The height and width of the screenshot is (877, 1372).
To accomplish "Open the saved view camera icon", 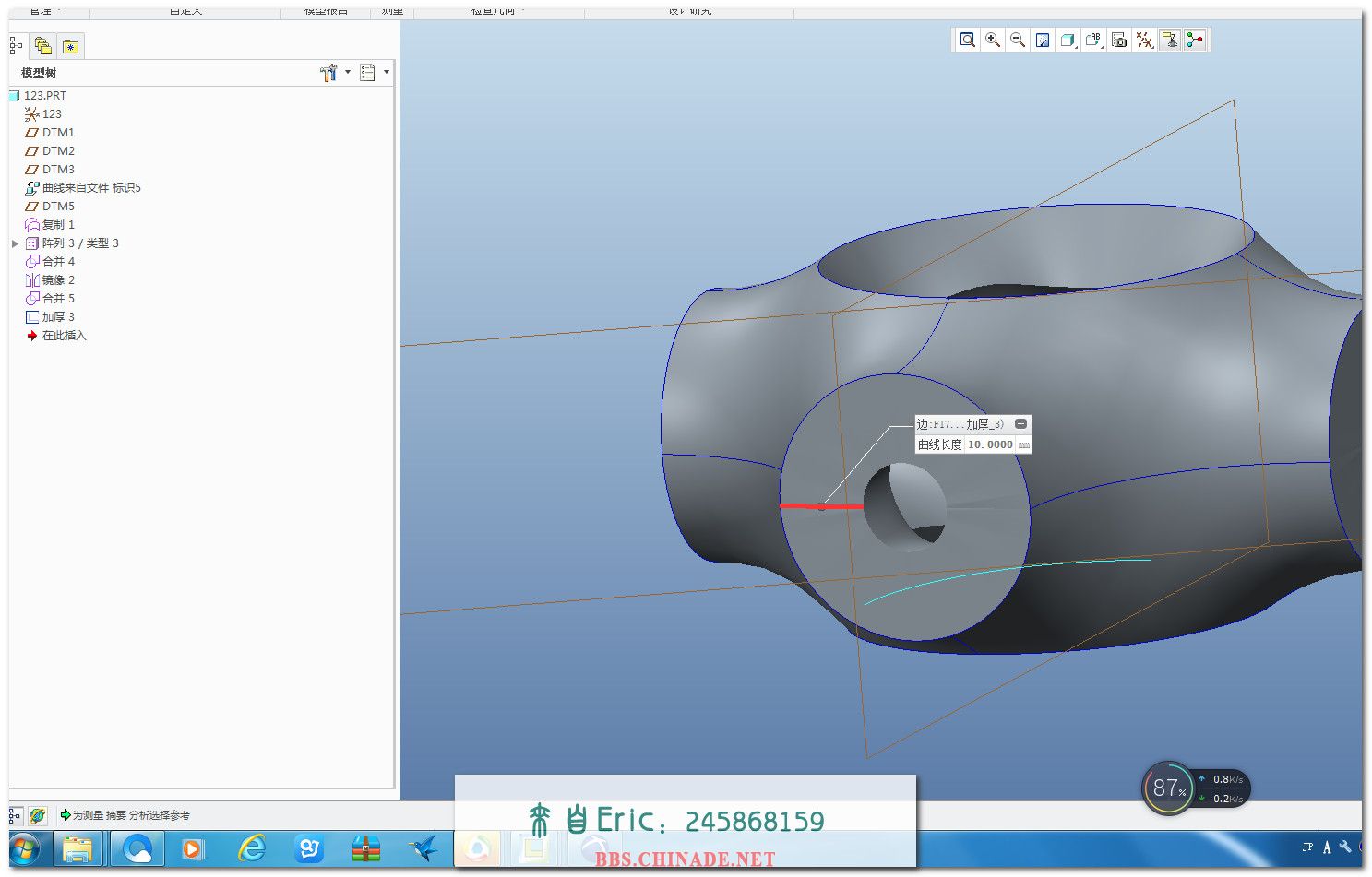I will tap(1119, 40).
